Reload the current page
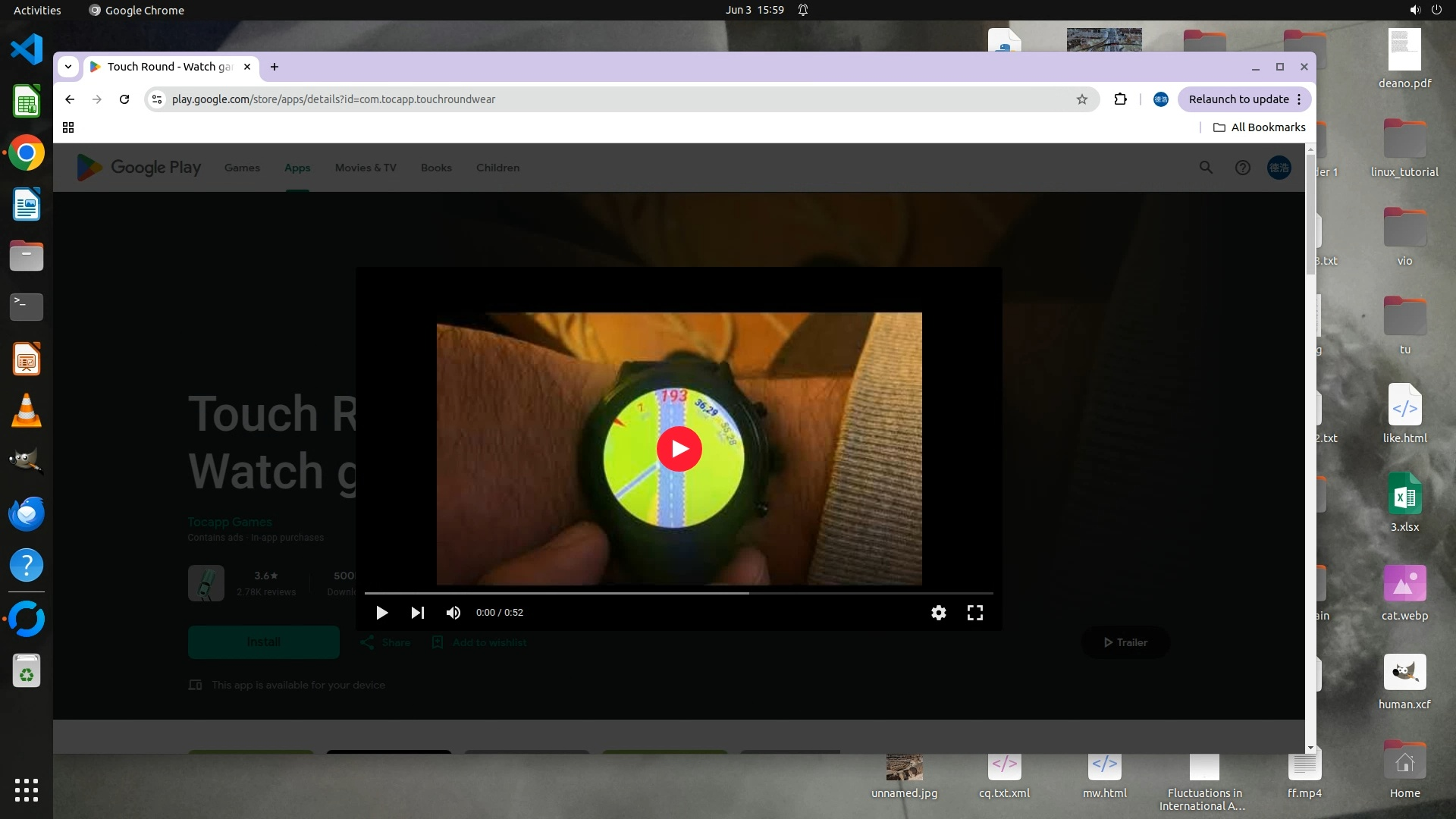1456x819 pixels. pos(124,99)
